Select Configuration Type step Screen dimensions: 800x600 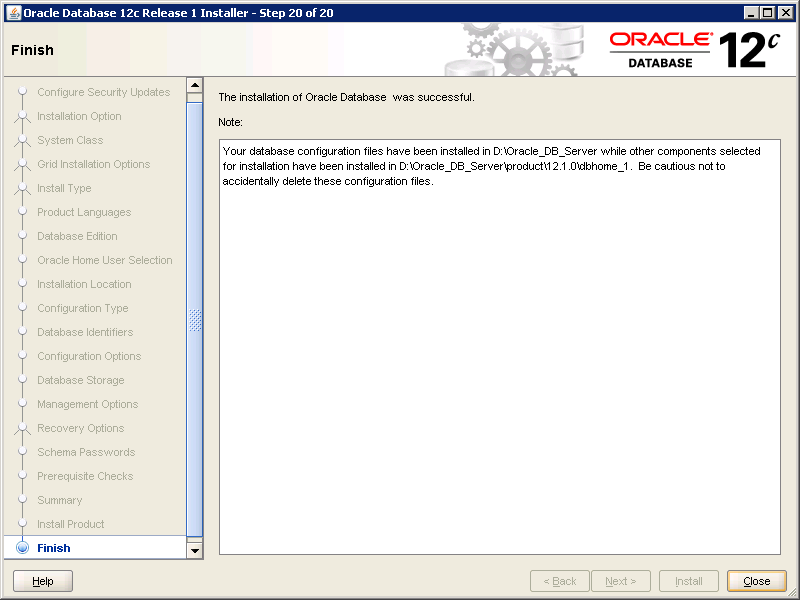click(83, 308)
